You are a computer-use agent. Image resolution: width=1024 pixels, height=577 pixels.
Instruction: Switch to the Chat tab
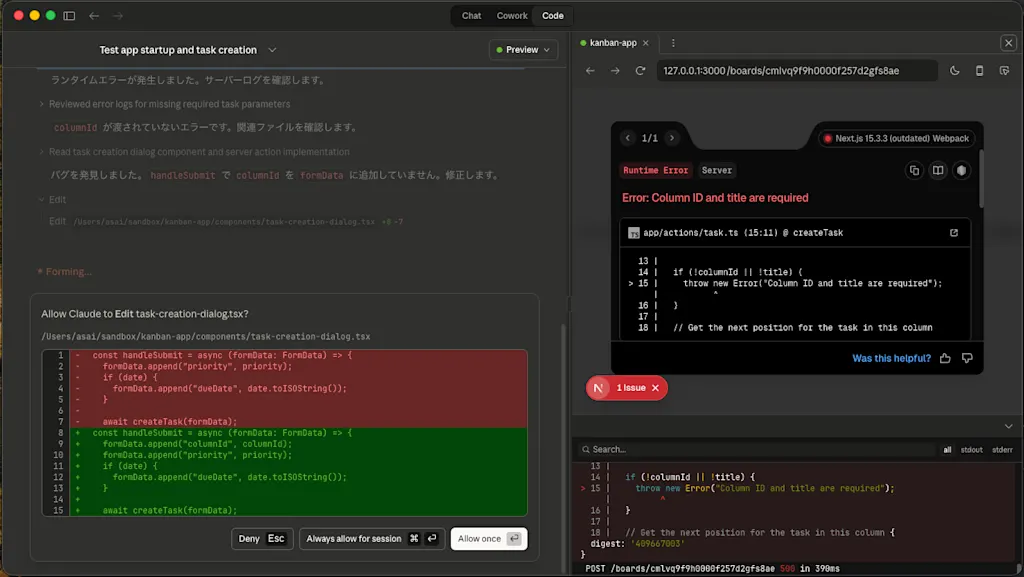(471, 16)
